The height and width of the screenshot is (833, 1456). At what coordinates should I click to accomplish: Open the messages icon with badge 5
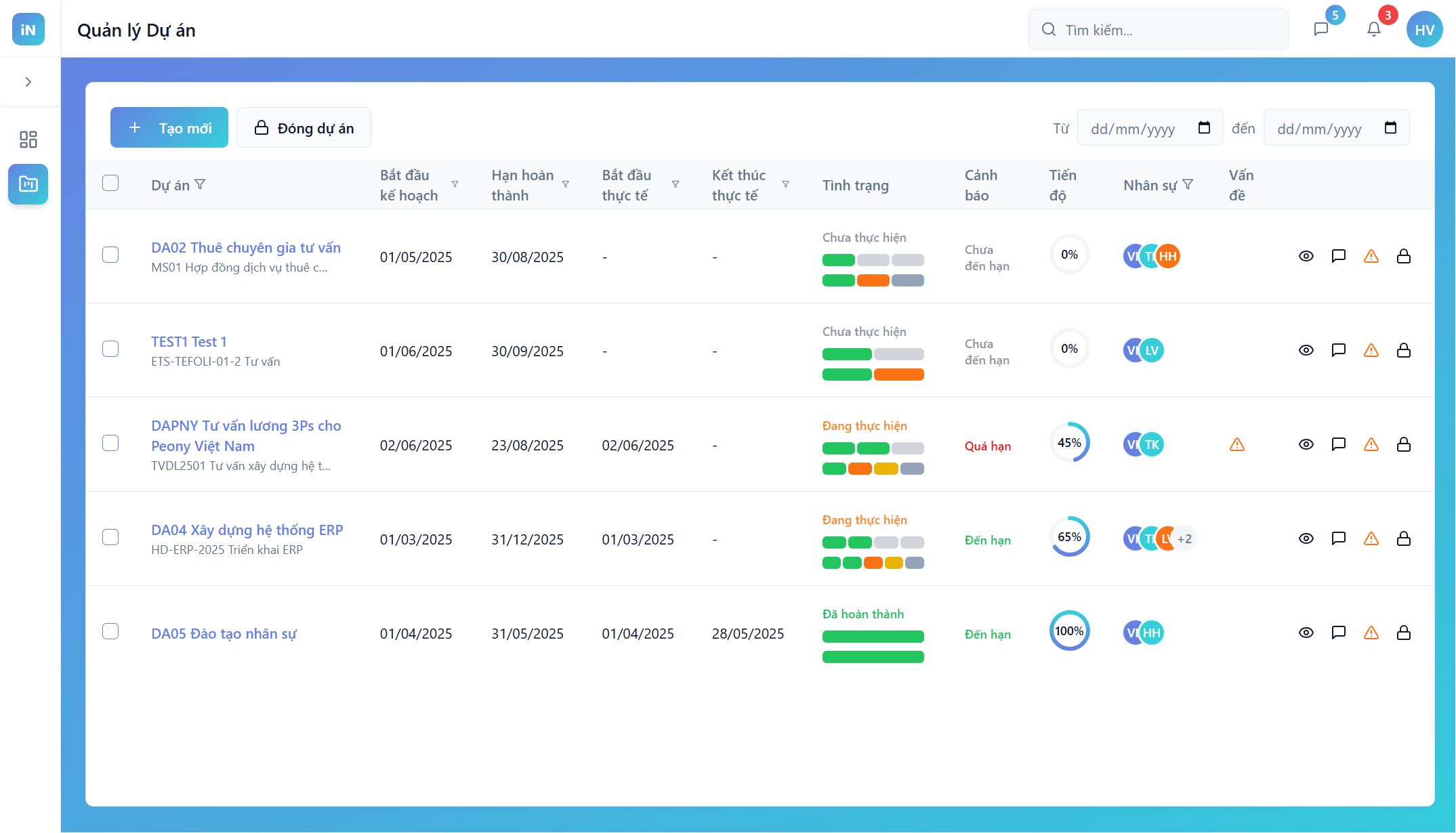tap(1321, 29)
